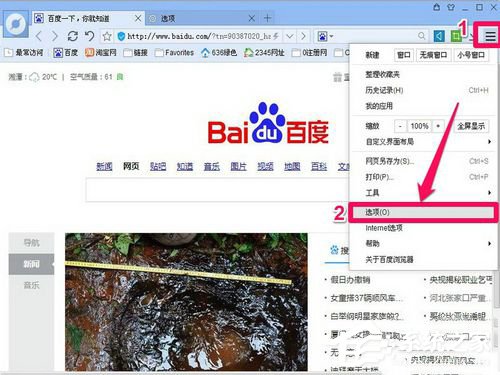Click 图片 link
Screen dimensions: 500x375
[x=238, y=166]
